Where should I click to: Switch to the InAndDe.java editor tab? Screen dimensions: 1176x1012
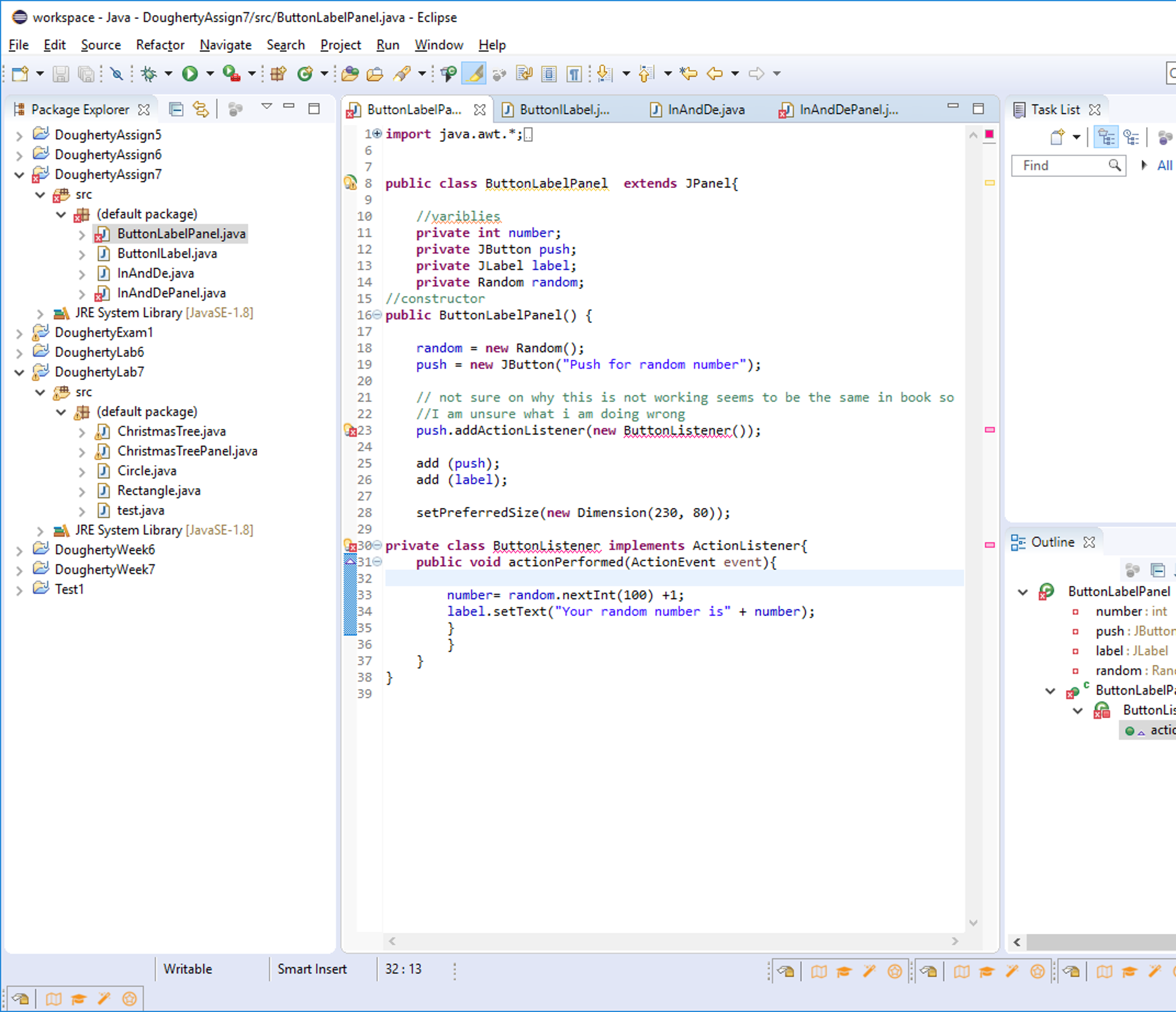tap(705, 110)
